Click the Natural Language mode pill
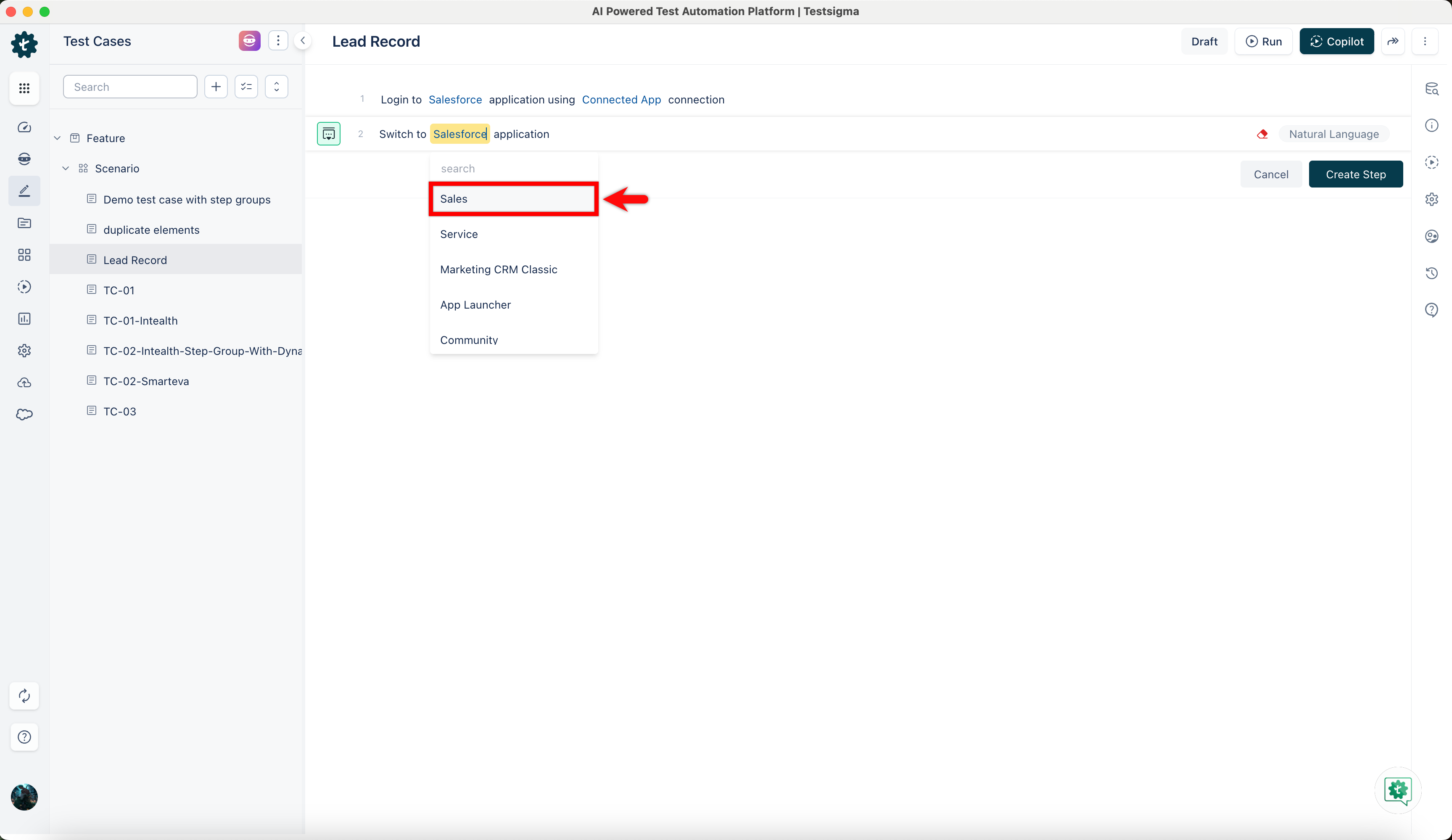This screenshot has height=840, width=1452. coord(1334,134)
